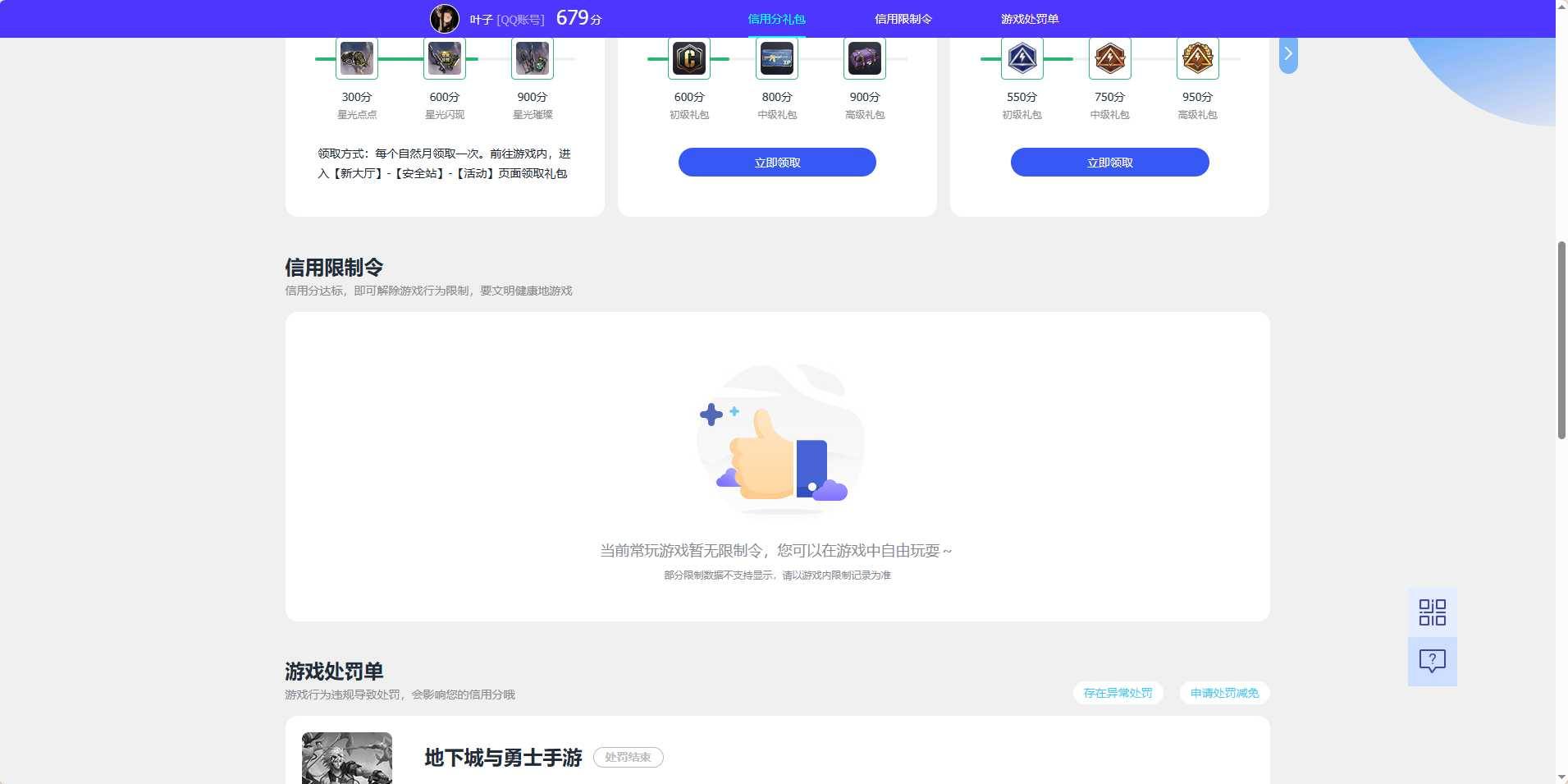Click the scrollbar up arrow
This screenshot has width=1568, height=784.
(x=1561, y=6)
